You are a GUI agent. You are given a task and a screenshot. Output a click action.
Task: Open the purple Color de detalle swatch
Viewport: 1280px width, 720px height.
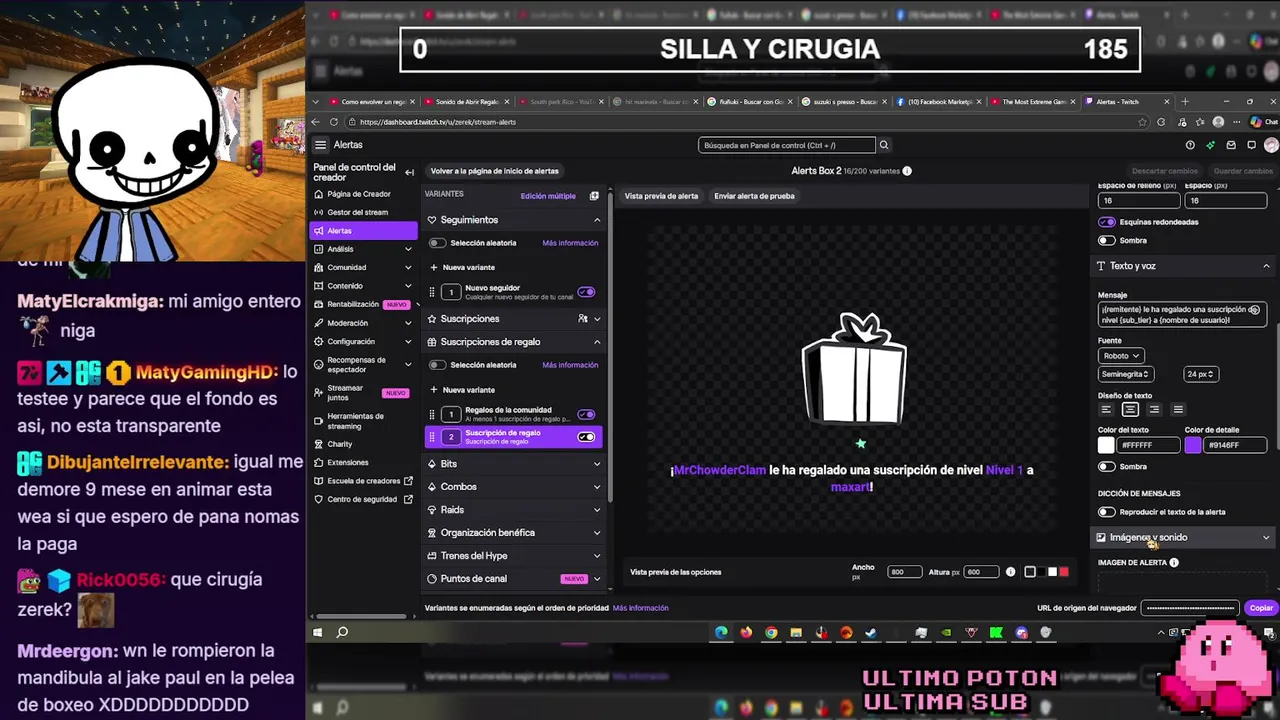(1193, 446)
